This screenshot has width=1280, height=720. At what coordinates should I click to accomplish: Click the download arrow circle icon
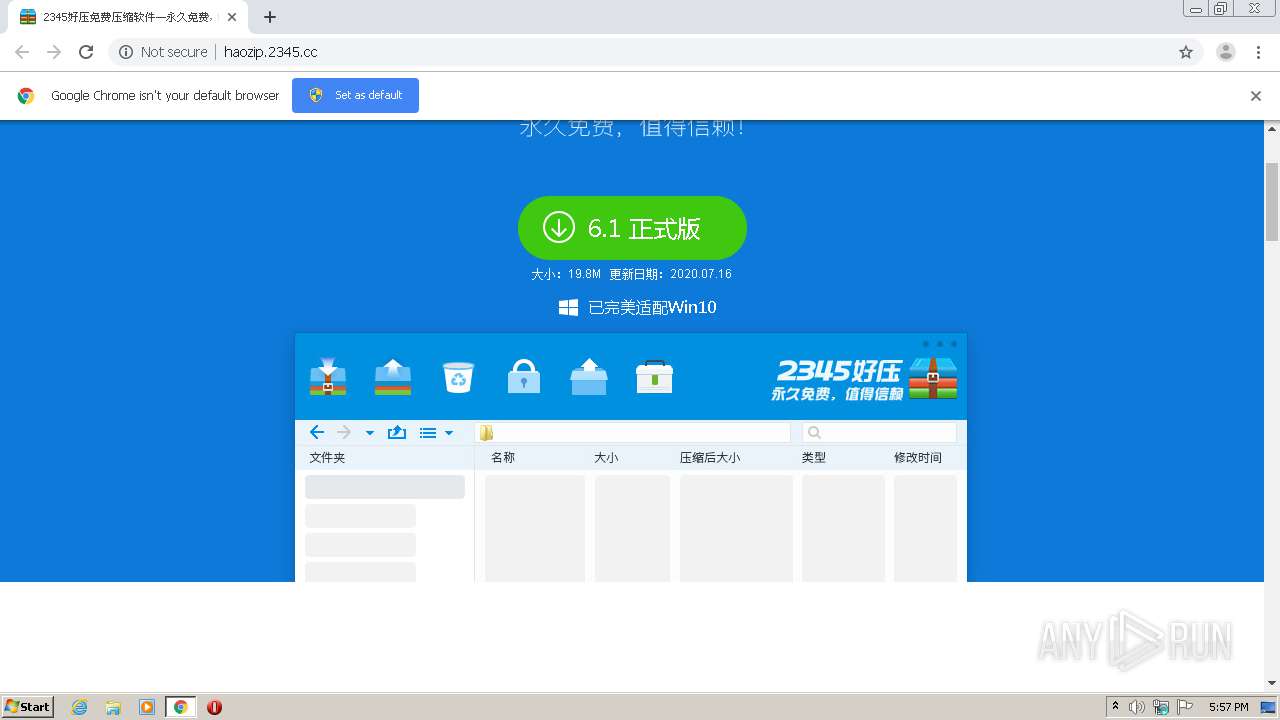[x=559, y=228]
